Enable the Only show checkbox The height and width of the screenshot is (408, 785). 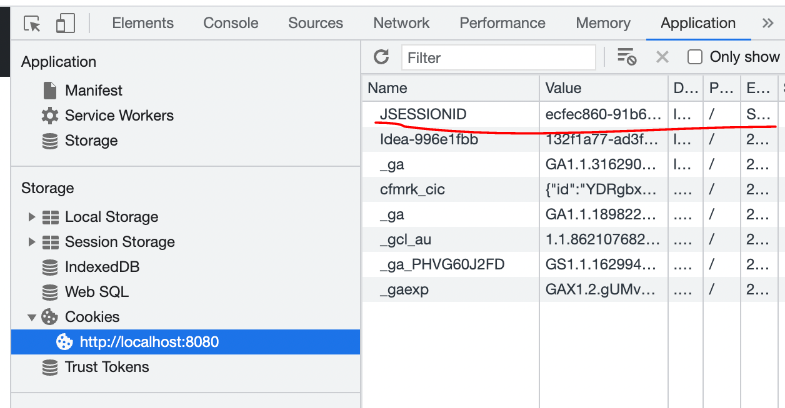point(694,57)
